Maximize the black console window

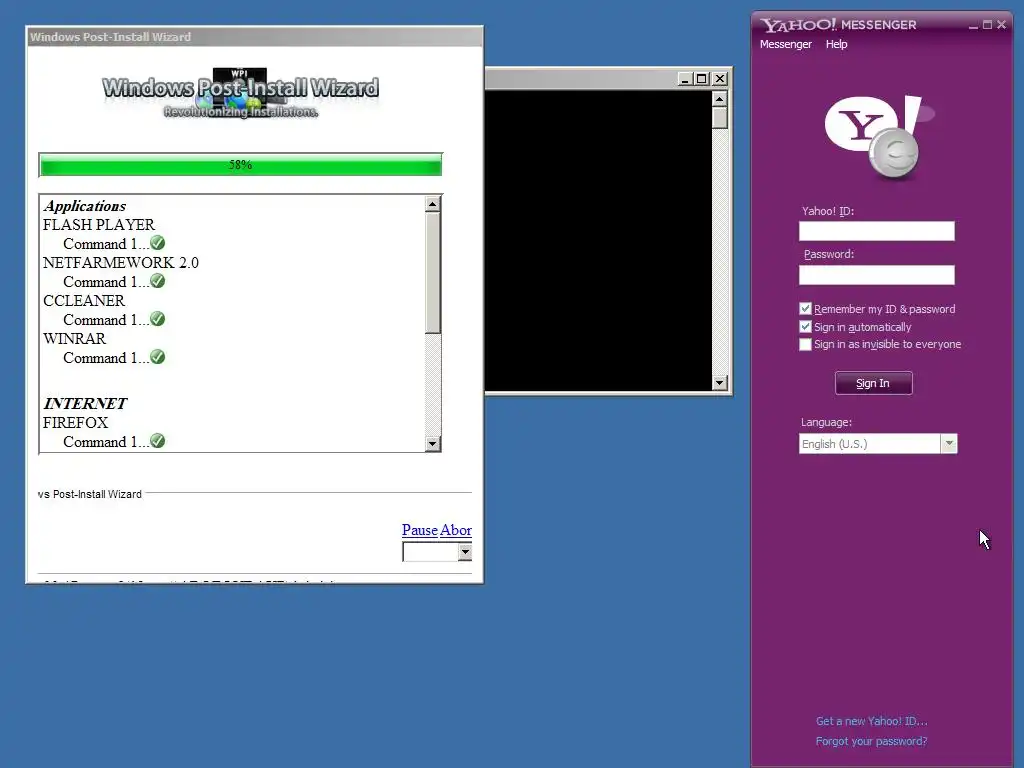coord(701,78)
